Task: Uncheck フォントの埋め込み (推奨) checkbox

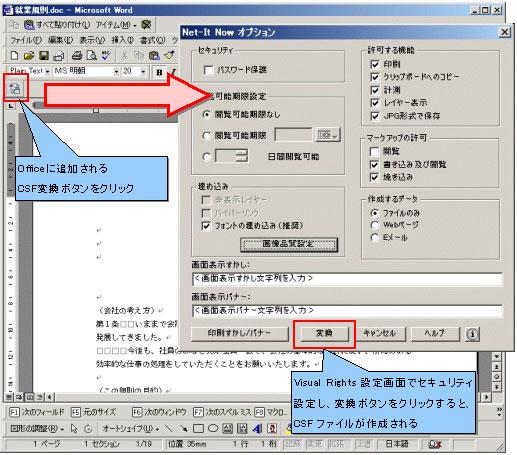Action: coord(206,226)
